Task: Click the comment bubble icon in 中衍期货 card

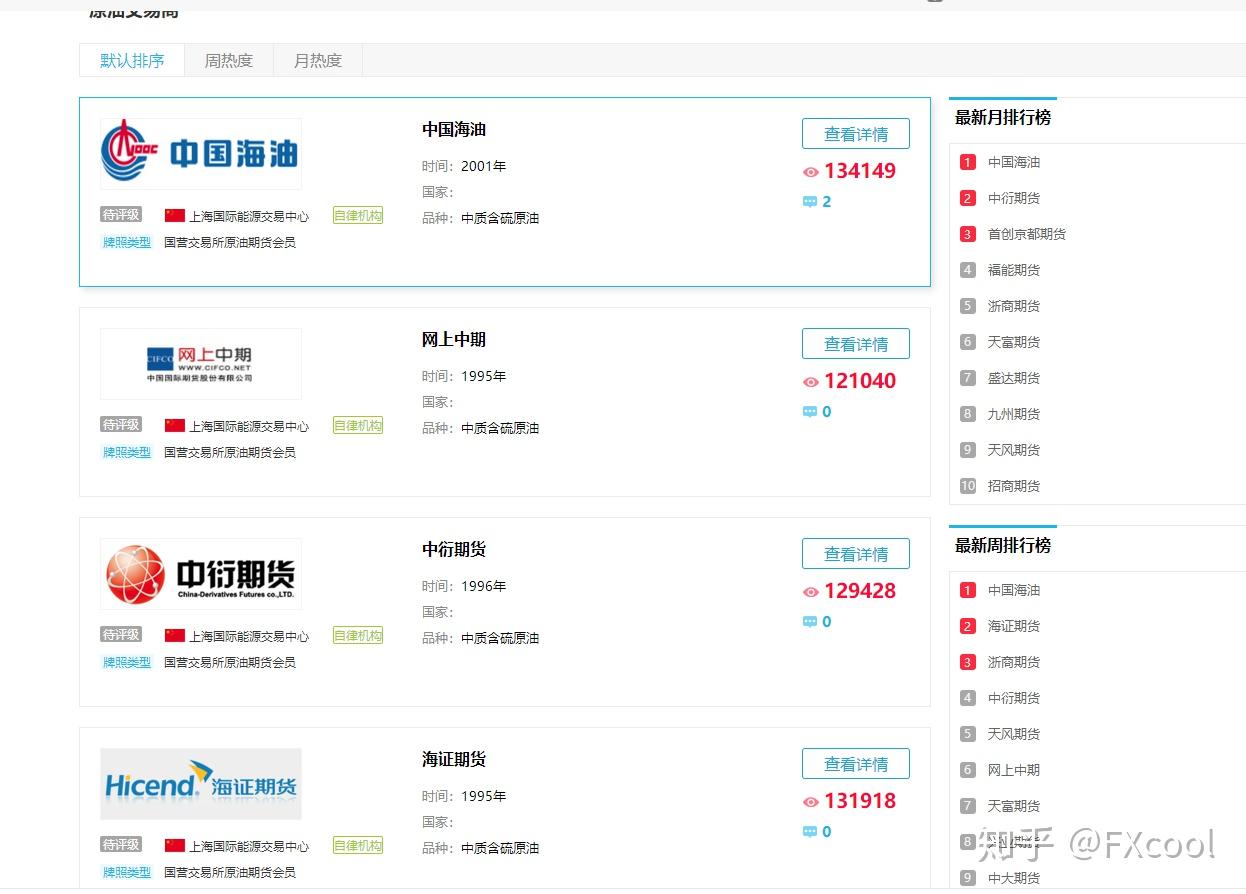Action: click(810, 622)
